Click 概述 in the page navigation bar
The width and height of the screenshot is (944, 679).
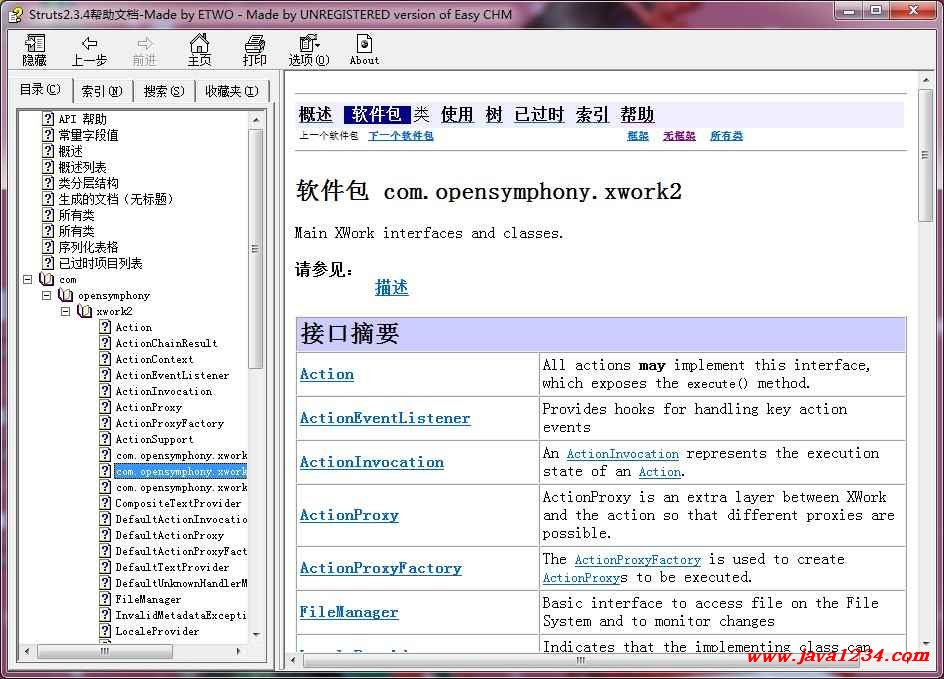(x=316, y=115)
